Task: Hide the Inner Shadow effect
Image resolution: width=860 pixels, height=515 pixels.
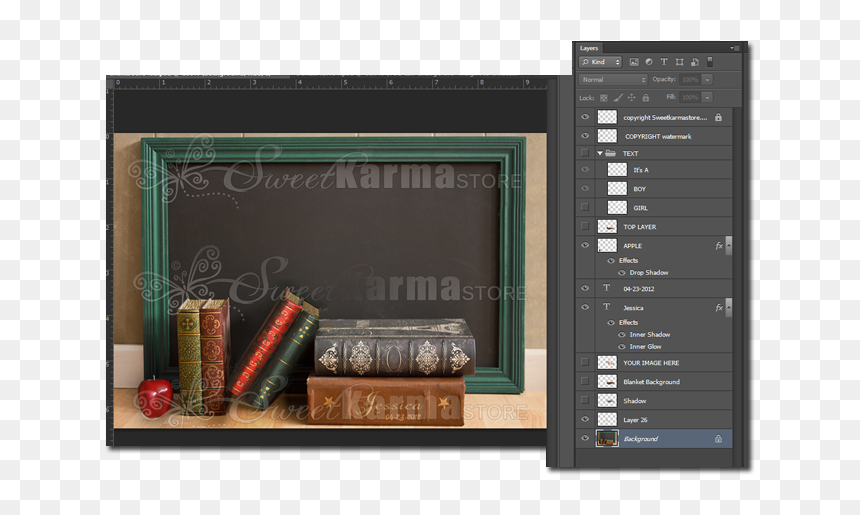Action: 621,335
